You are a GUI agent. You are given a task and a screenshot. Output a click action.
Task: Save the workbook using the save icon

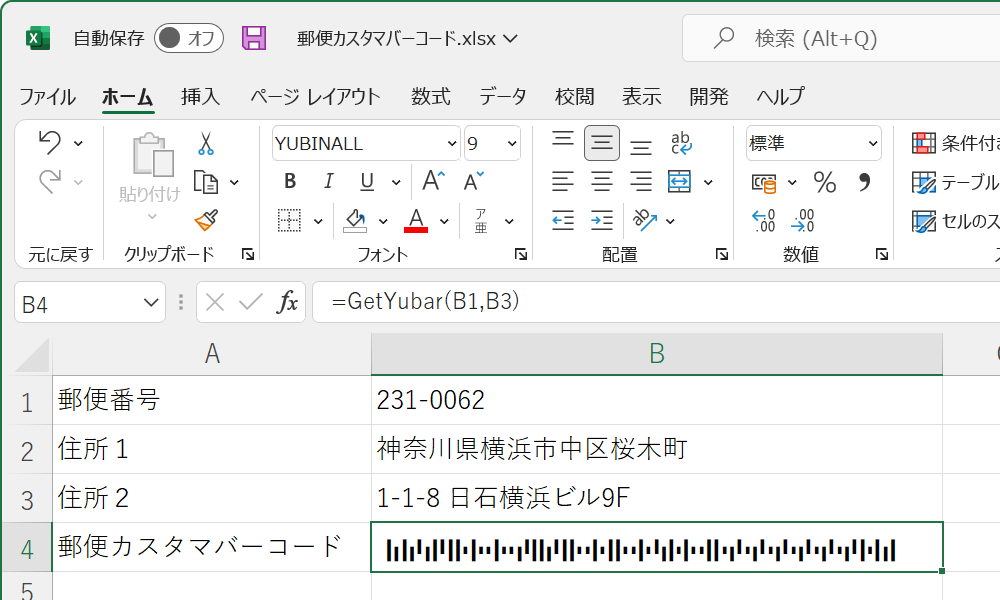(254, 37)
